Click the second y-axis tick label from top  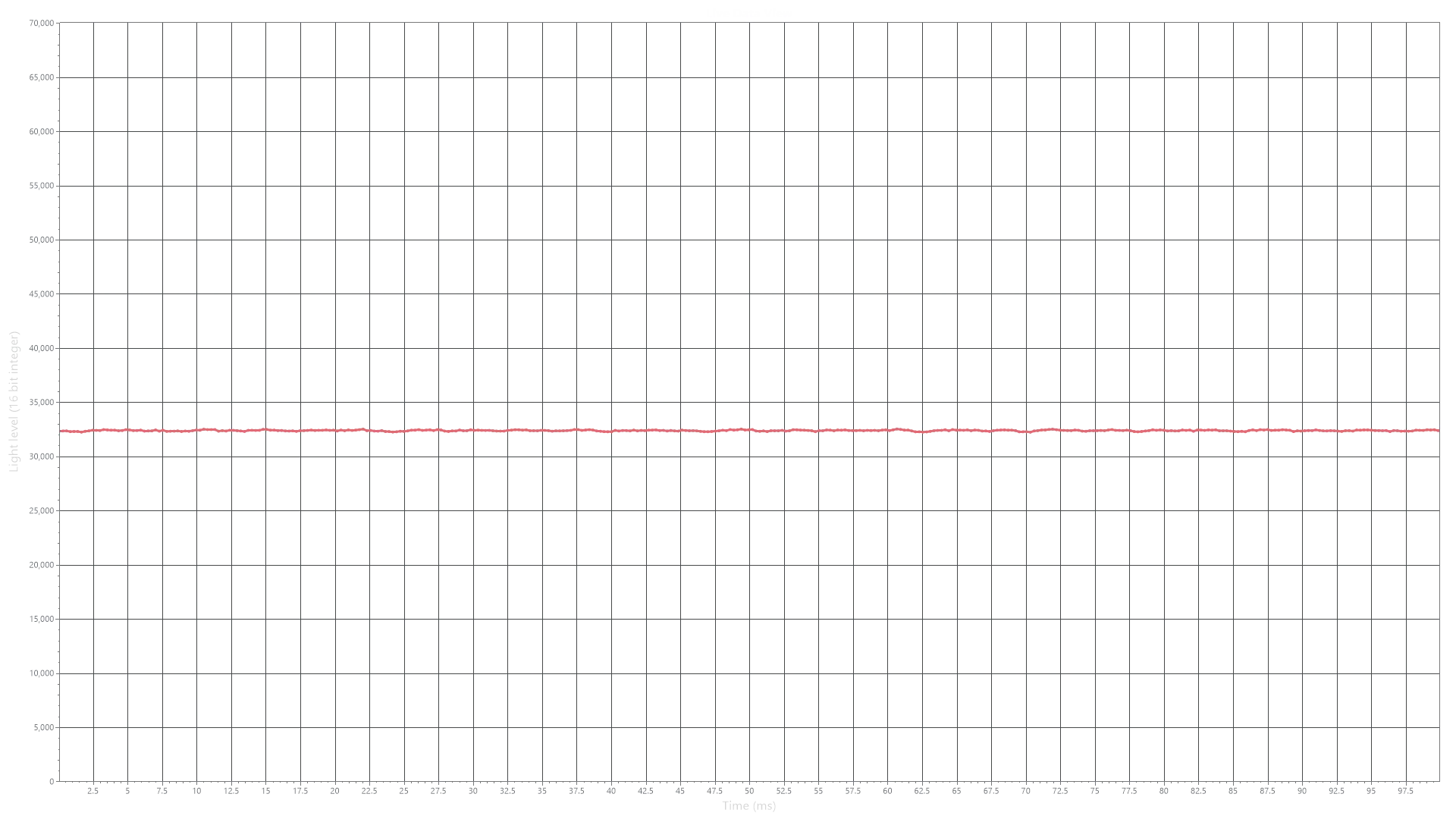(x=41, y=79)
